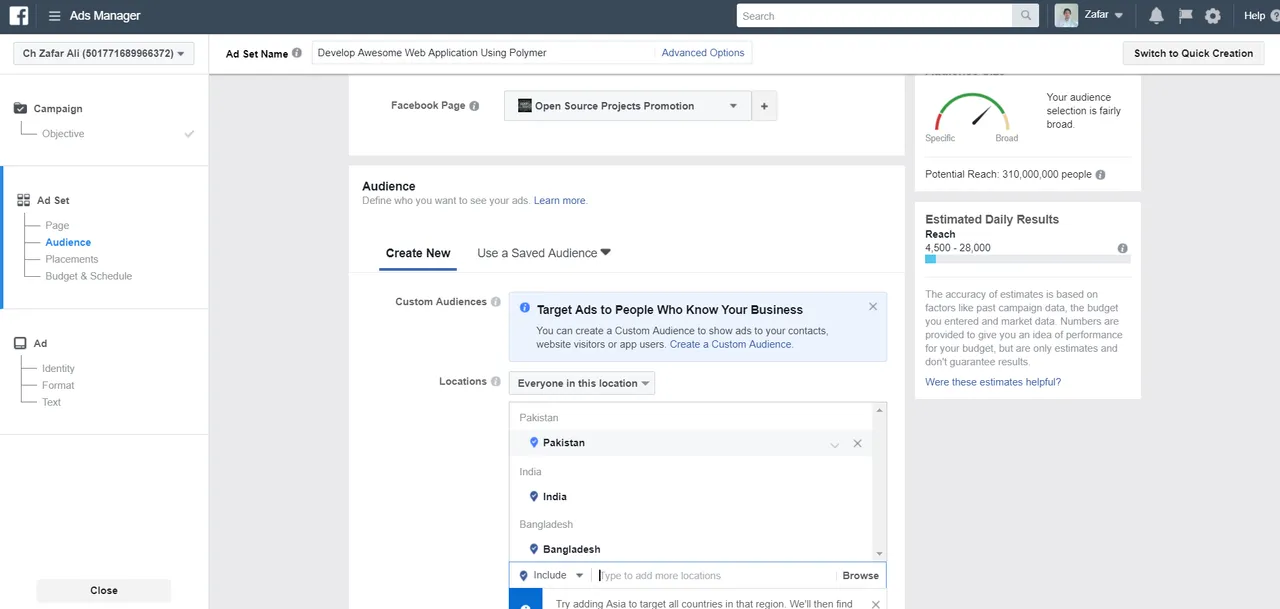Click Zafar profile picture
1280x609 pixels.
click(x=1066, y=16)
